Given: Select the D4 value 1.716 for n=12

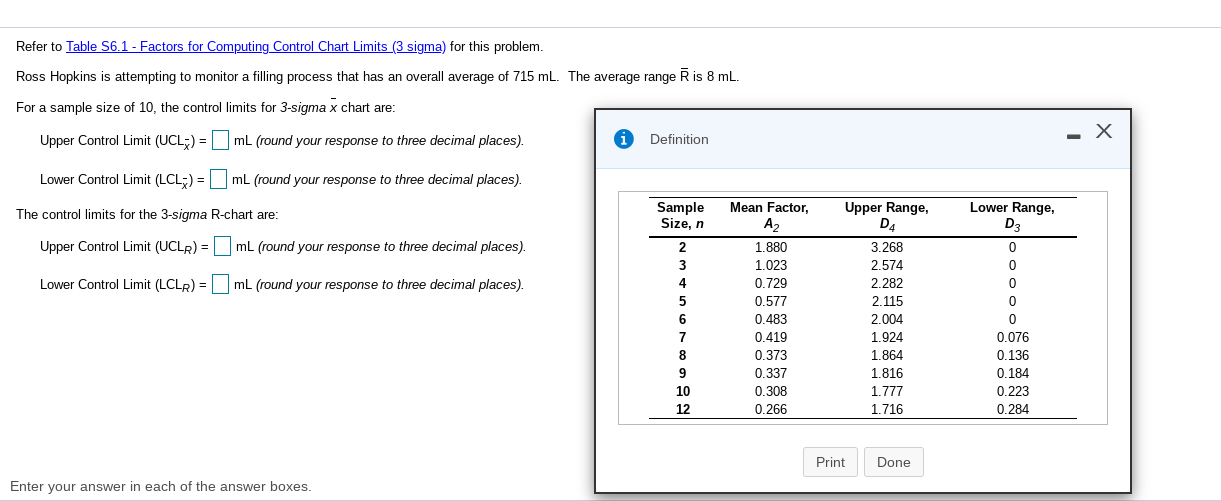Looking at the screenshot, I should point(887,409).
